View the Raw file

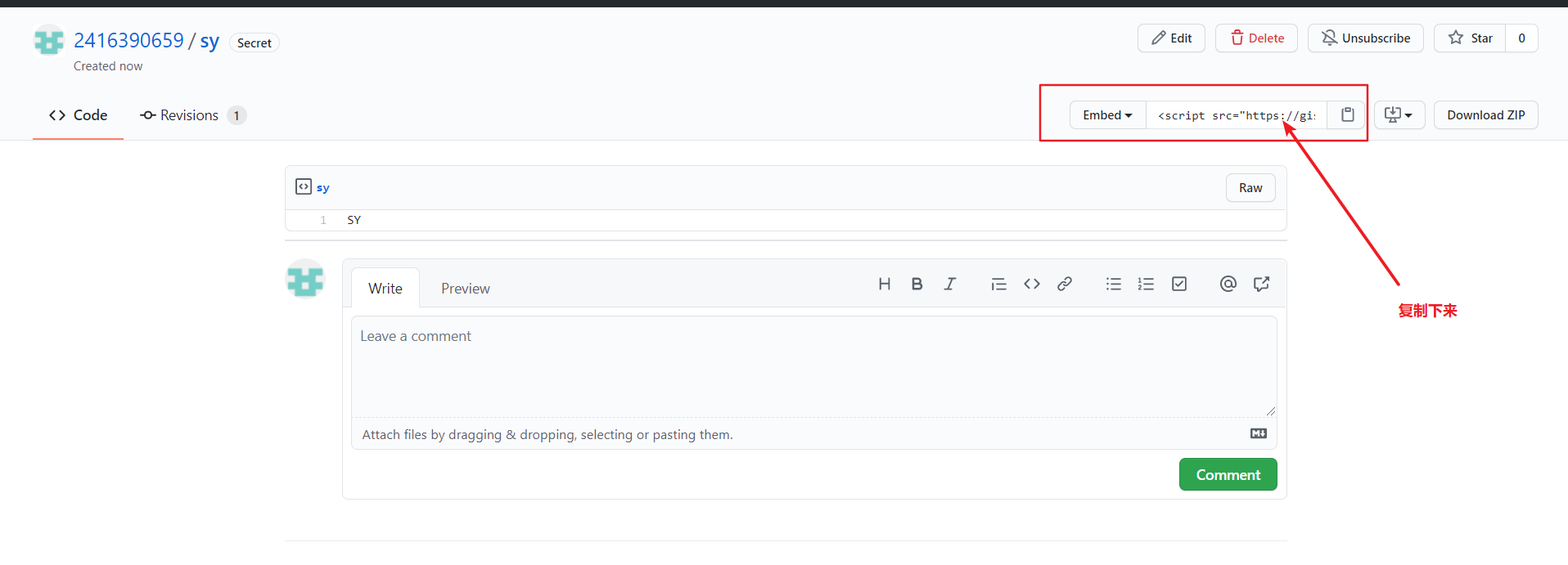(1250, 188)
